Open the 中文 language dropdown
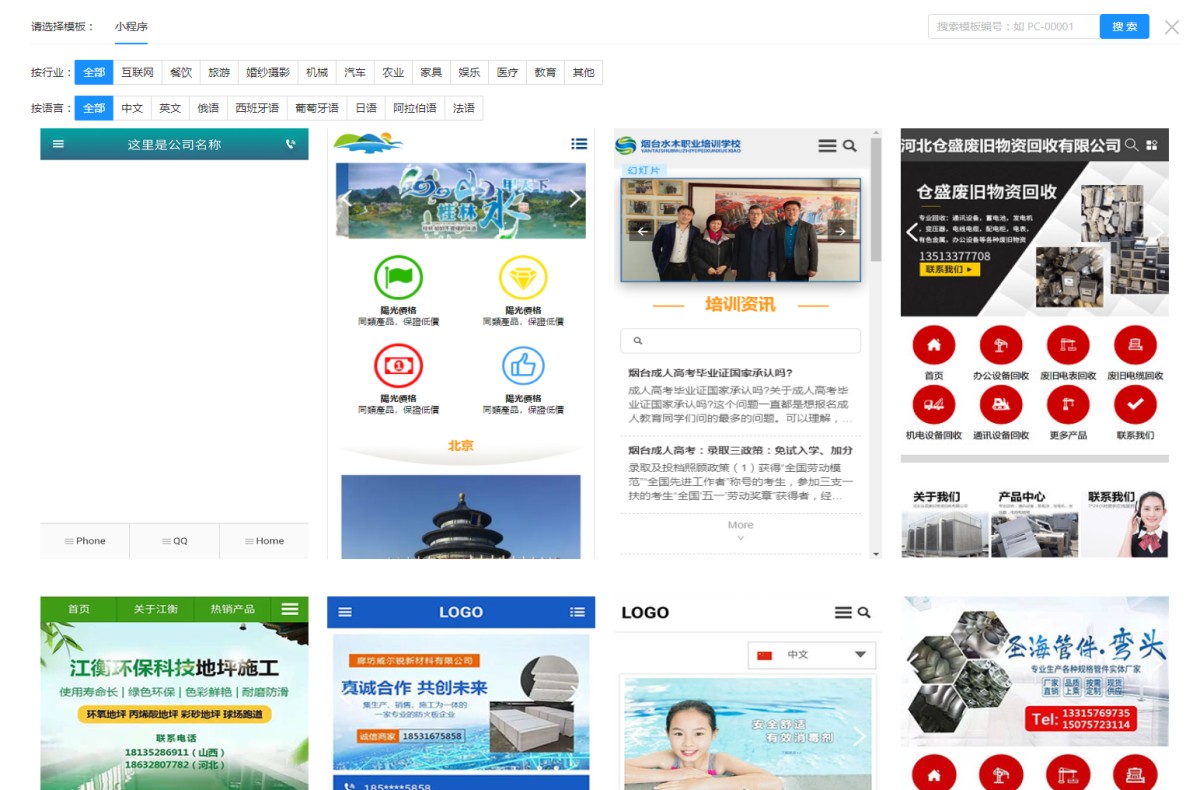This screenshot has height=790, width=1200. (x=811, y=655)
